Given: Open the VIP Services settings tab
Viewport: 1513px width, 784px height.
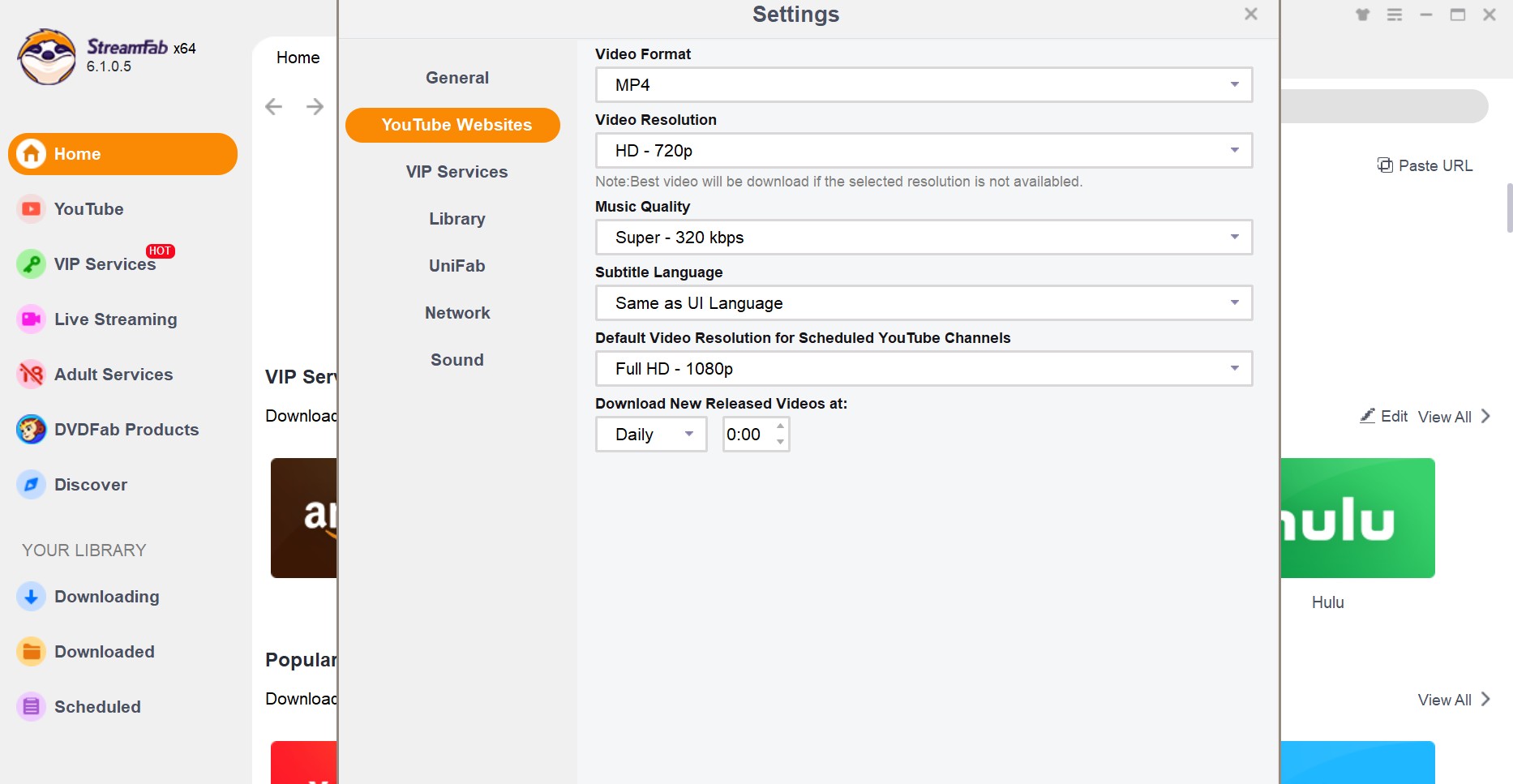Looking at the screenshot, I should (457, 172).
